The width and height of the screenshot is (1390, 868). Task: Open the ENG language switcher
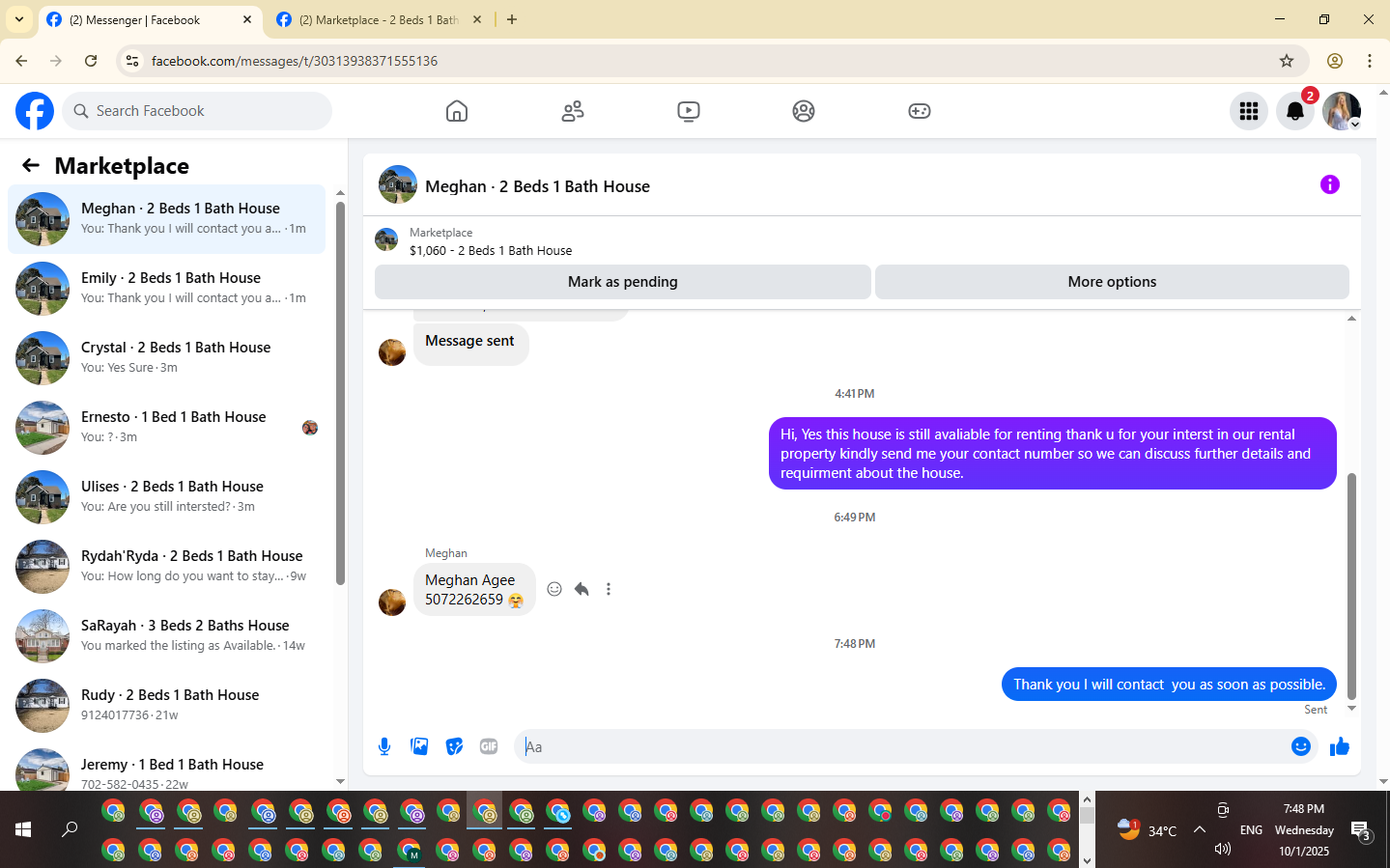click(x=1251, y=829)
